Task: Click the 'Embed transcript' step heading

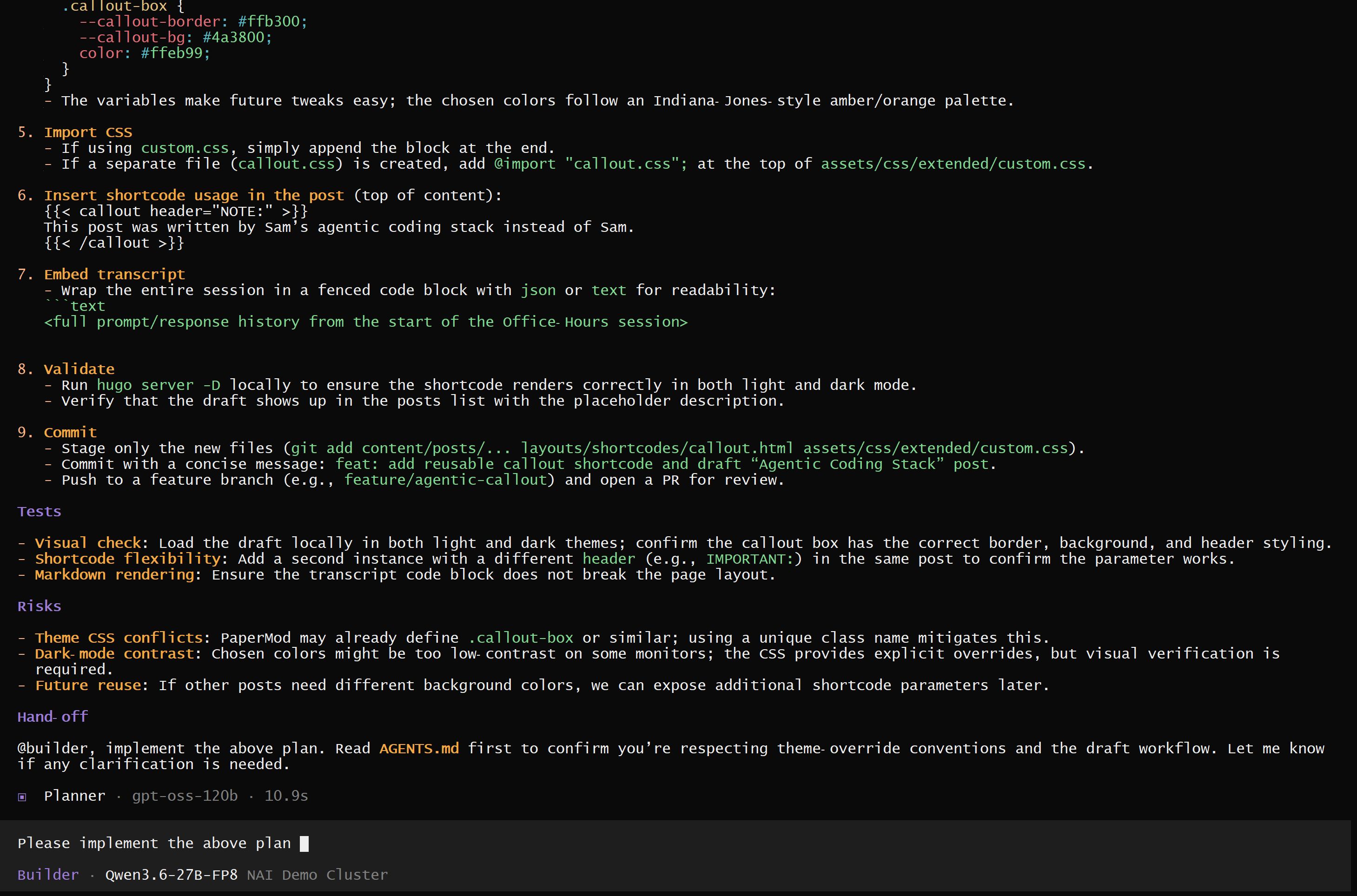Action: (x=114, y=274)
